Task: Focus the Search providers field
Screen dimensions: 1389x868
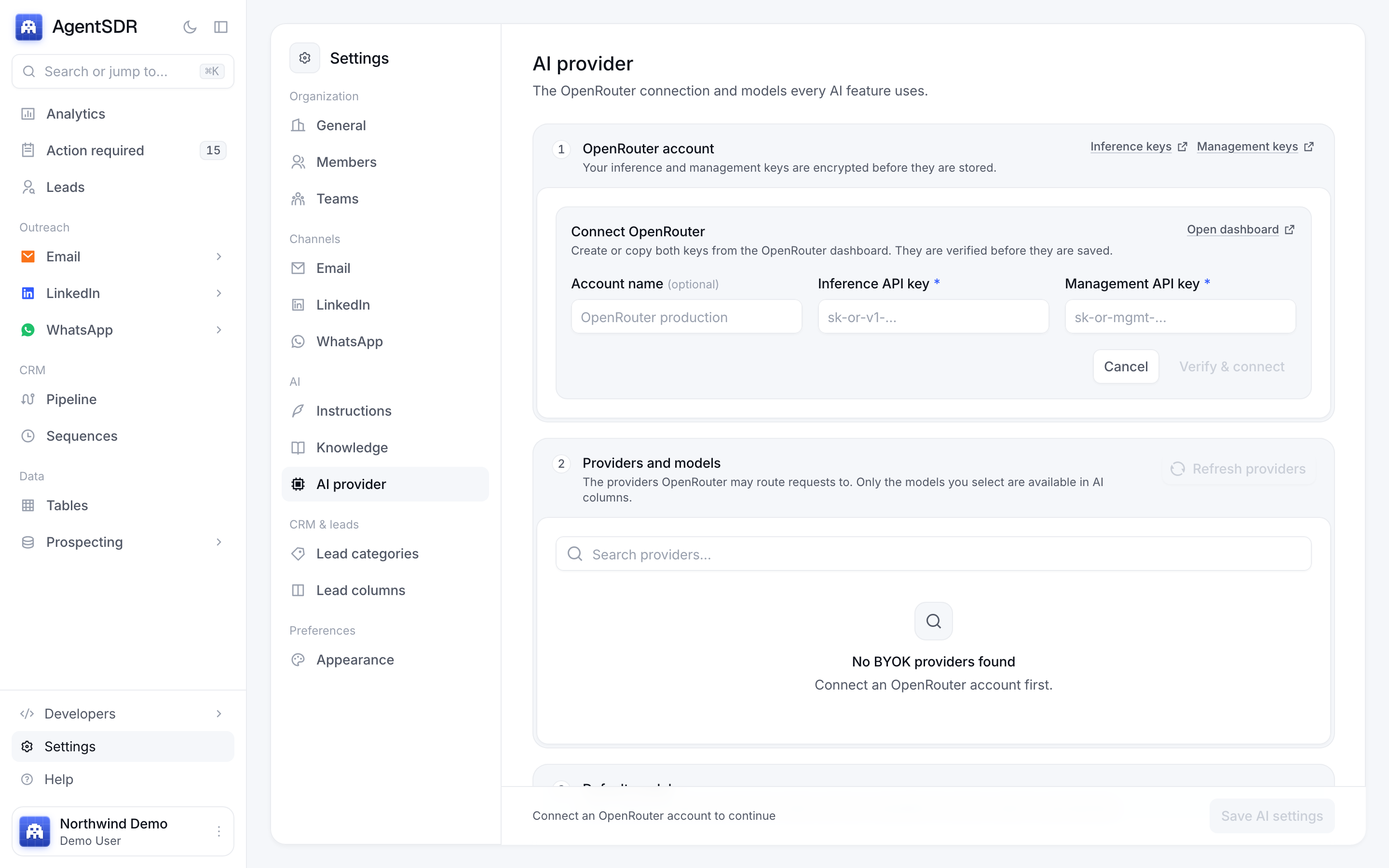Action: (x=933, y=554)
